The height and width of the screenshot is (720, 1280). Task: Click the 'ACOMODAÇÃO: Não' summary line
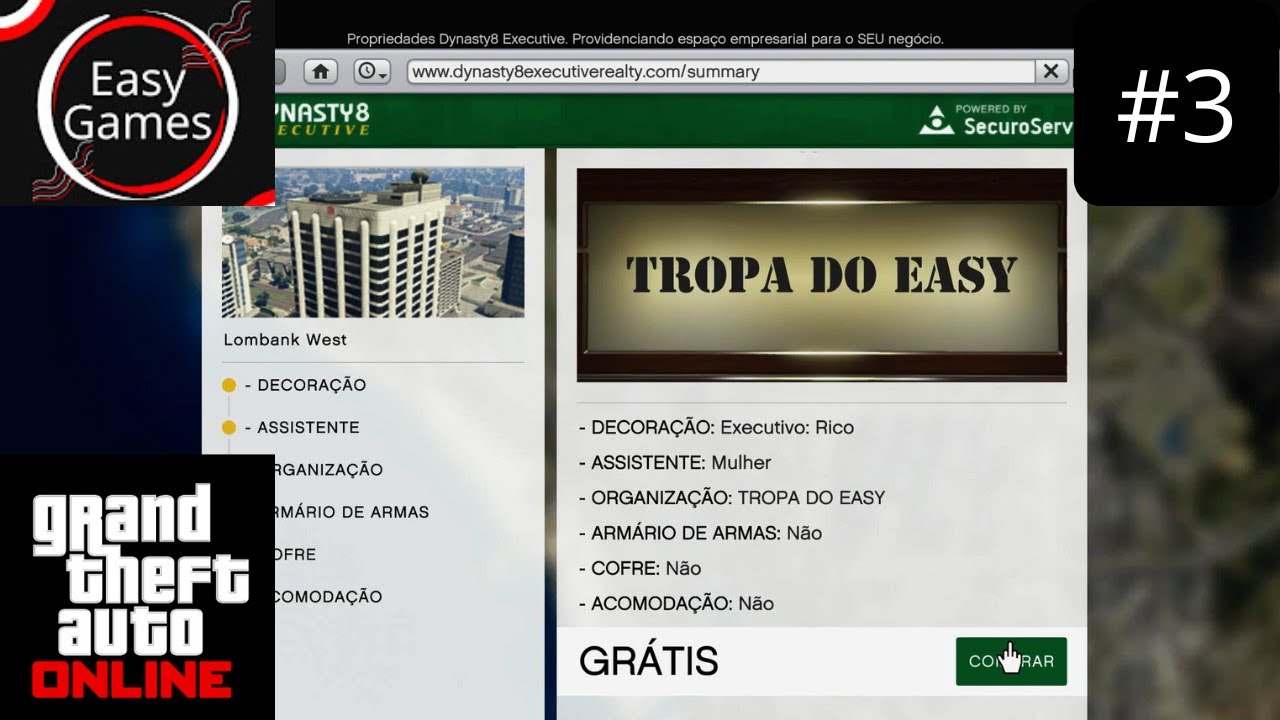click(676, 603)
